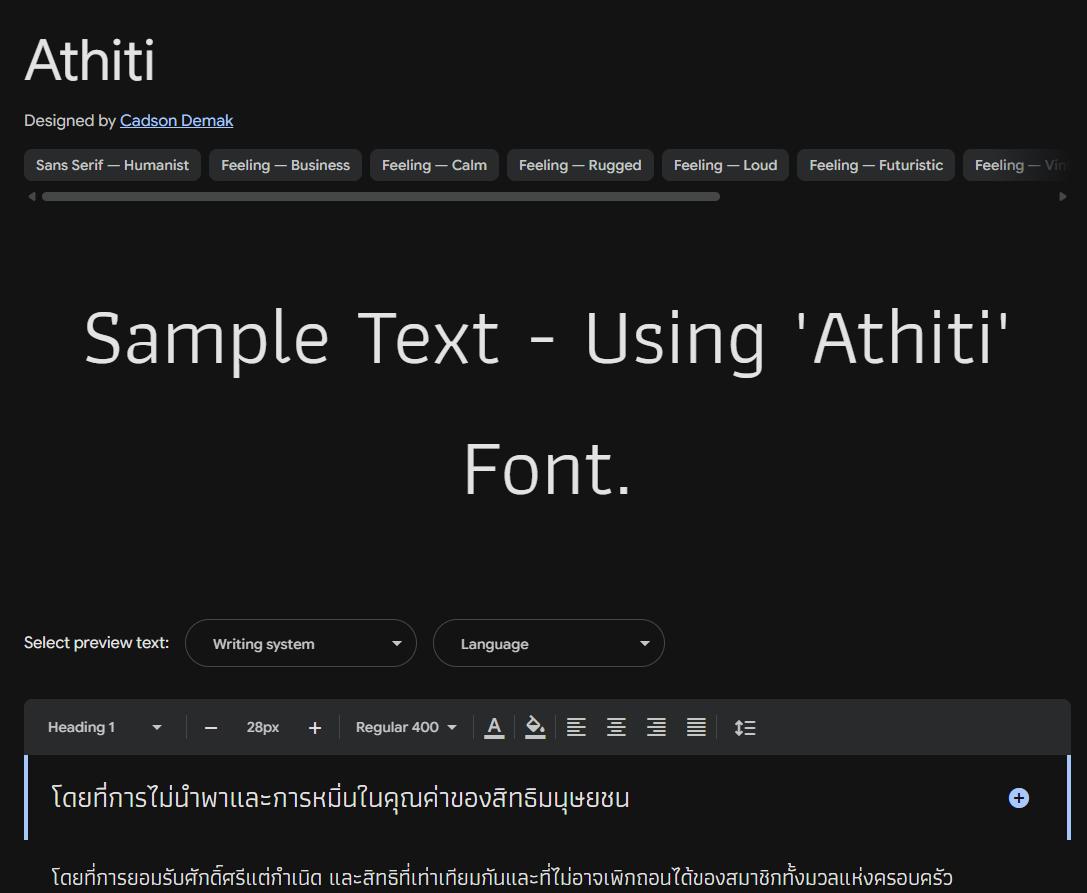Open the text color picker
Image resolution: width=1087 pixels, height=893 pixels.
(494, 727)
